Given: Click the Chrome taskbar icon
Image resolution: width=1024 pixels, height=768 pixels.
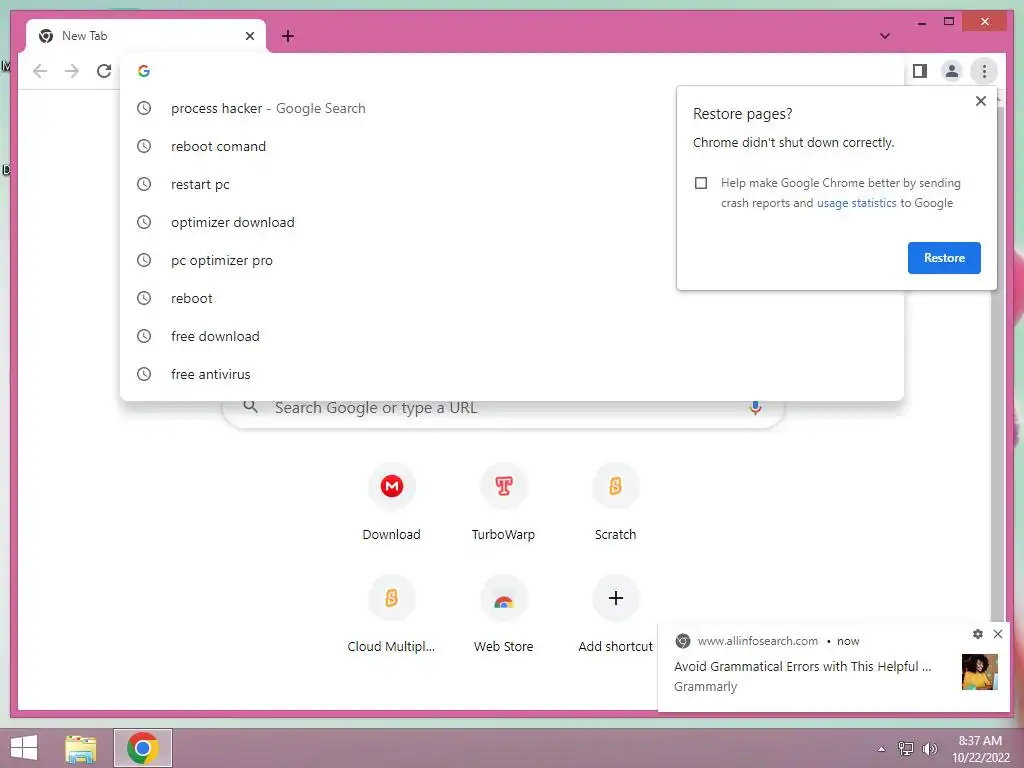Looking at the screenshot, I should pyautogui.click(x=143, y=748).
